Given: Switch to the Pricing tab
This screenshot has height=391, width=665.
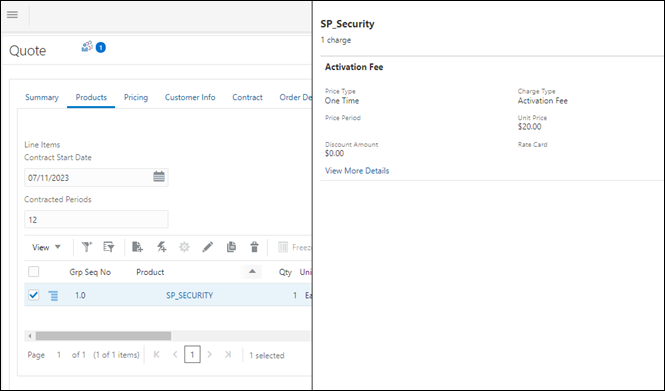Looking at the screenshot, I should 136,97.
